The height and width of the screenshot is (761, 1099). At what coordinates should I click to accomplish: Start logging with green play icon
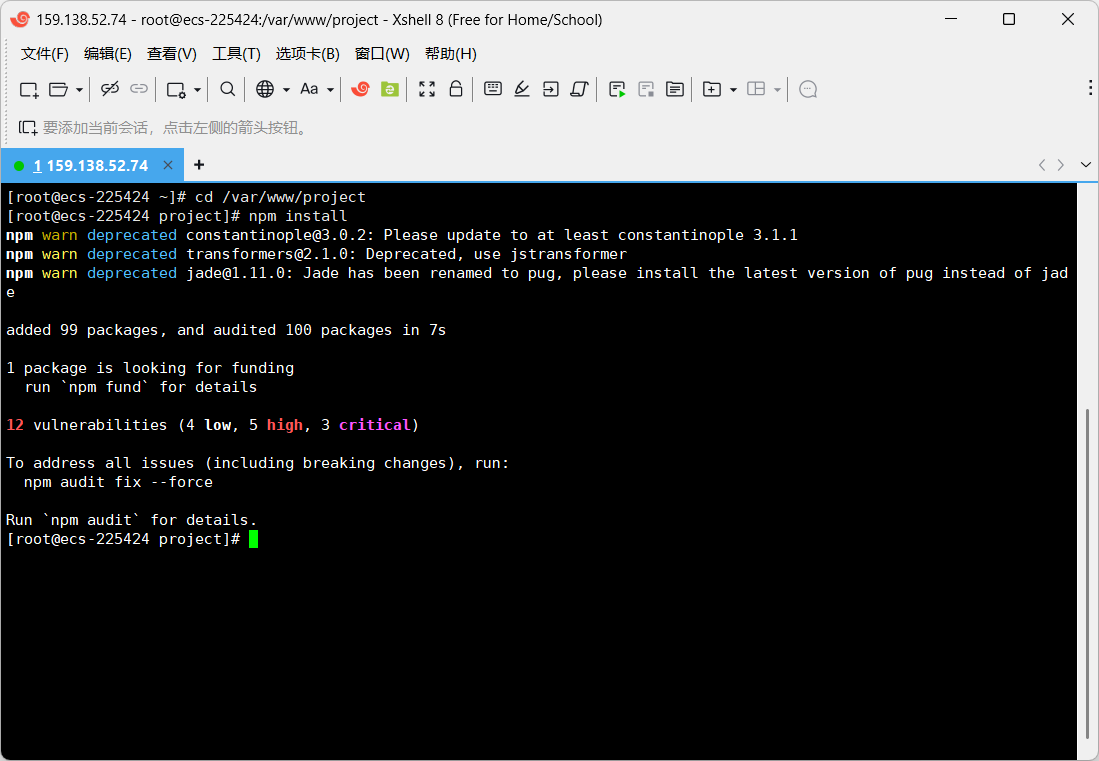click(617, 89)
